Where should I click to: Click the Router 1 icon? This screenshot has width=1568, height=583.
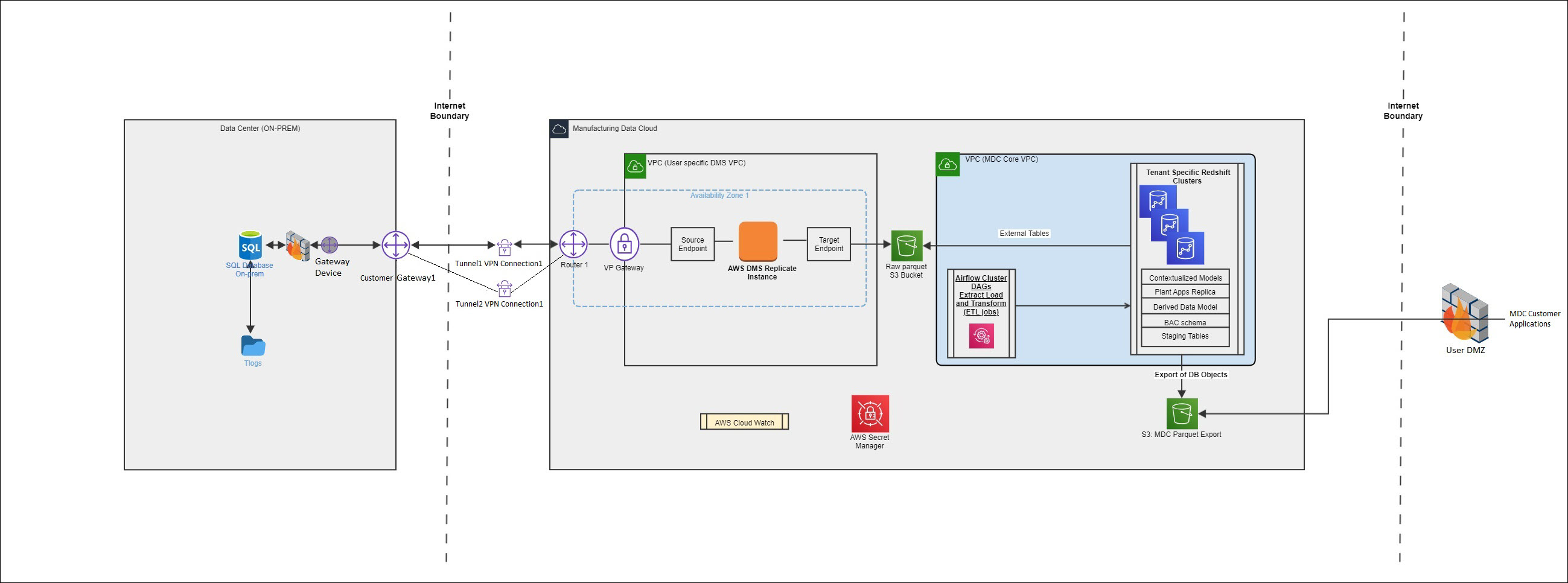click(x=573, y=244)
